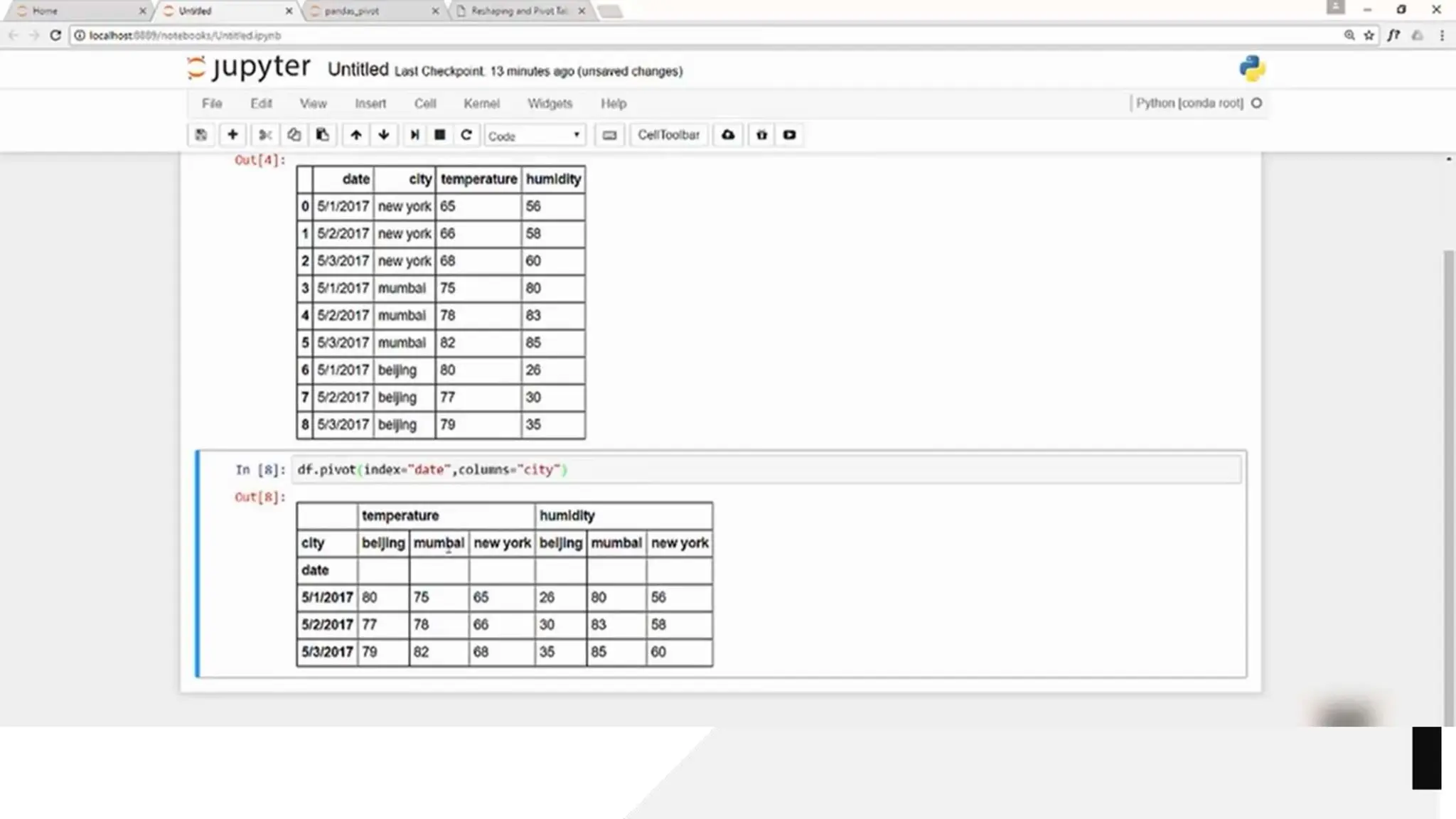Viewport: 1456px width, 819px height.
Task: Open the command palette with the keyboard icon
Action: (609, 135)
